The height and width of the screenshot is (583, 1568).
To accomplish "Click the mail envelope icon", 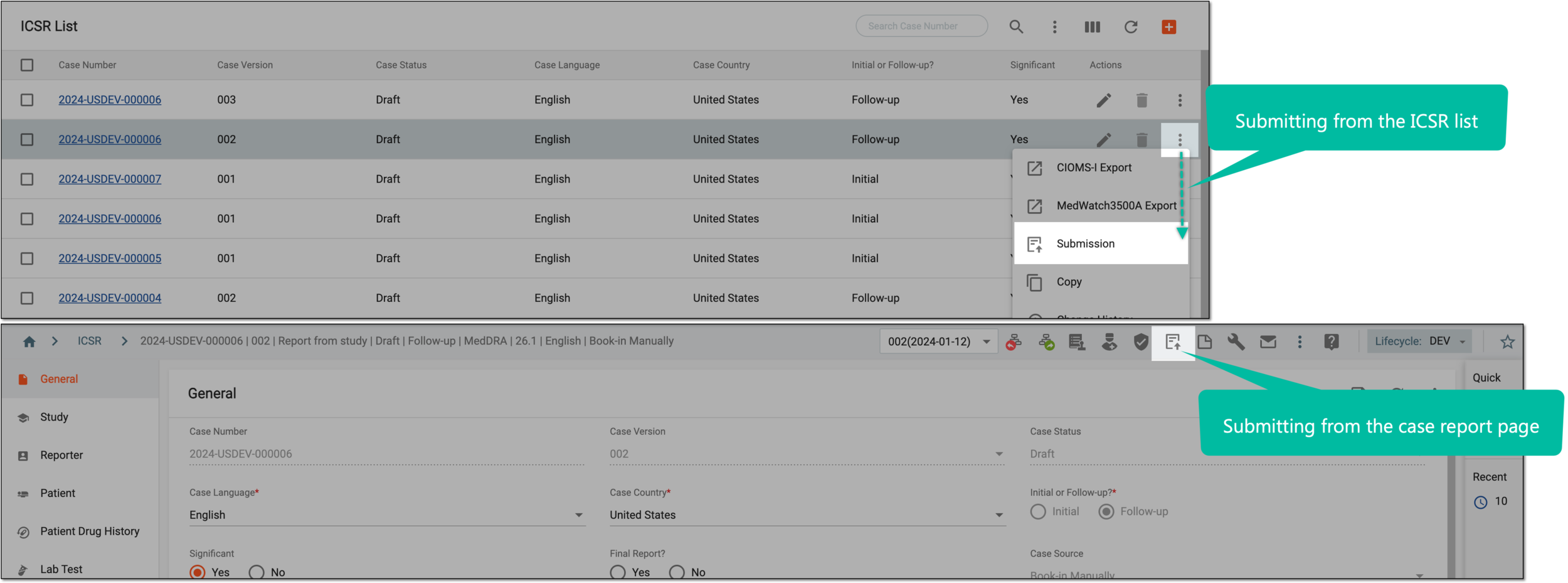I will pyautogui.click(x=1268, y=342).
